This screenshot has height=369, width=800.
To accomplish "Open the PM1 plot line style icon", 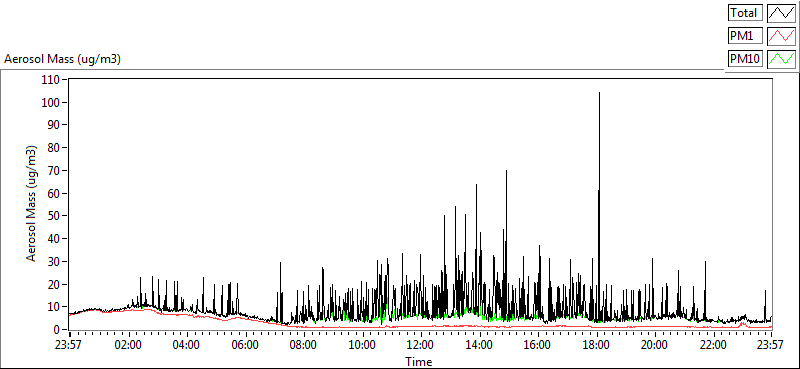I will click(x=781, y=36).
